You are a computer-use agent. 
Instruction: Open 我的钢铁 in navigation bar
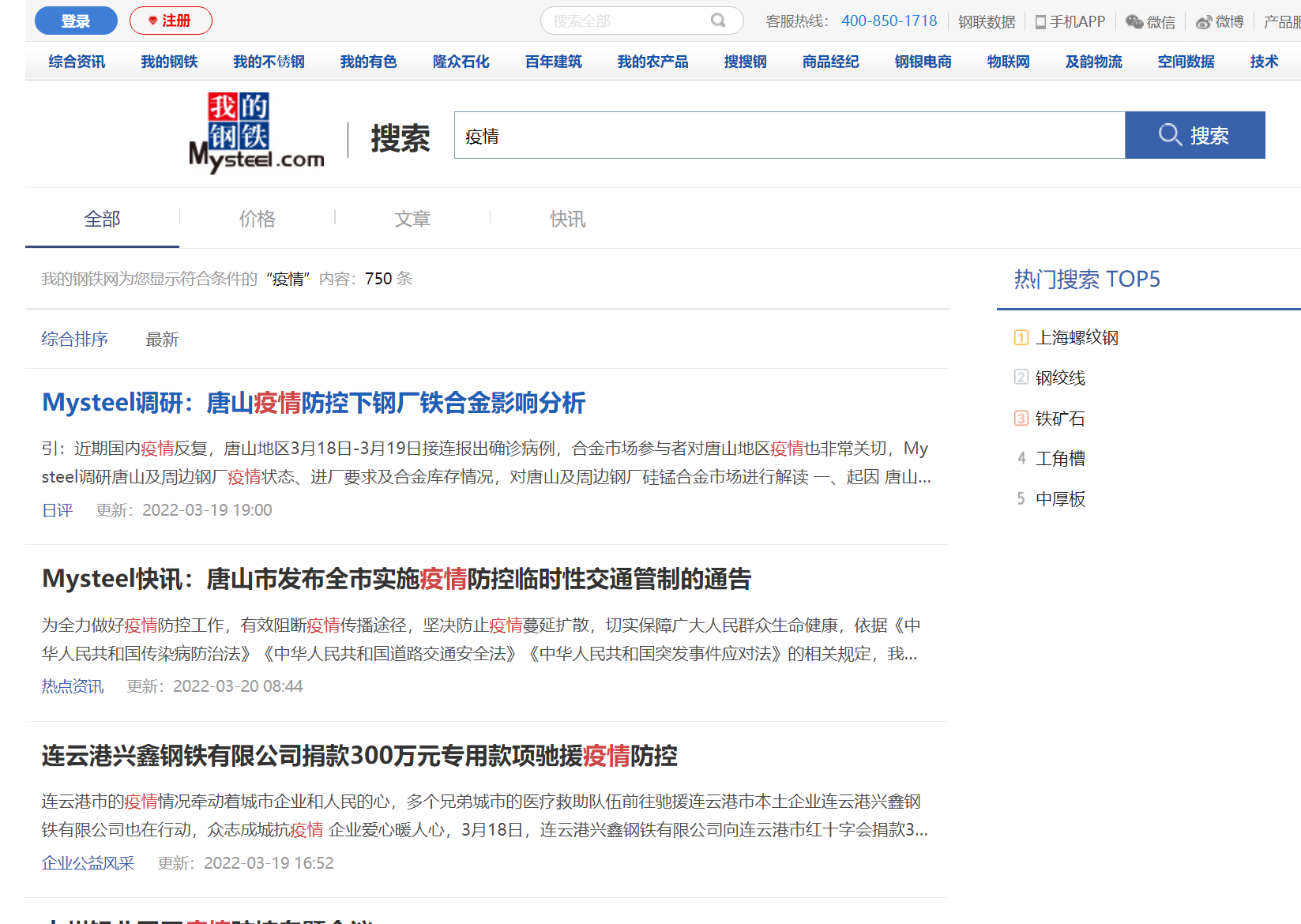pyautogui.click(x=169, y=62)
